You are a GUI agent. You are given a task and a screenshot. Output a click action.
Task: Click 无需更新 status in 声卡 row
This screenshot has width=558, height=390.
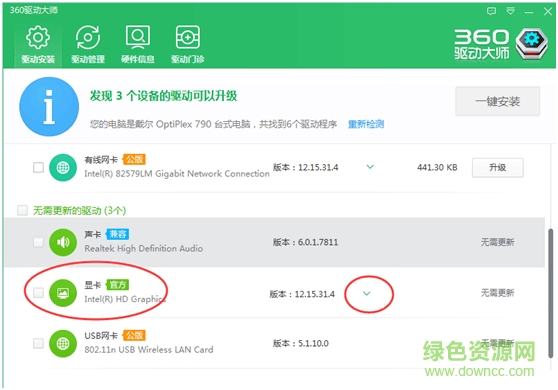point(498,242)
